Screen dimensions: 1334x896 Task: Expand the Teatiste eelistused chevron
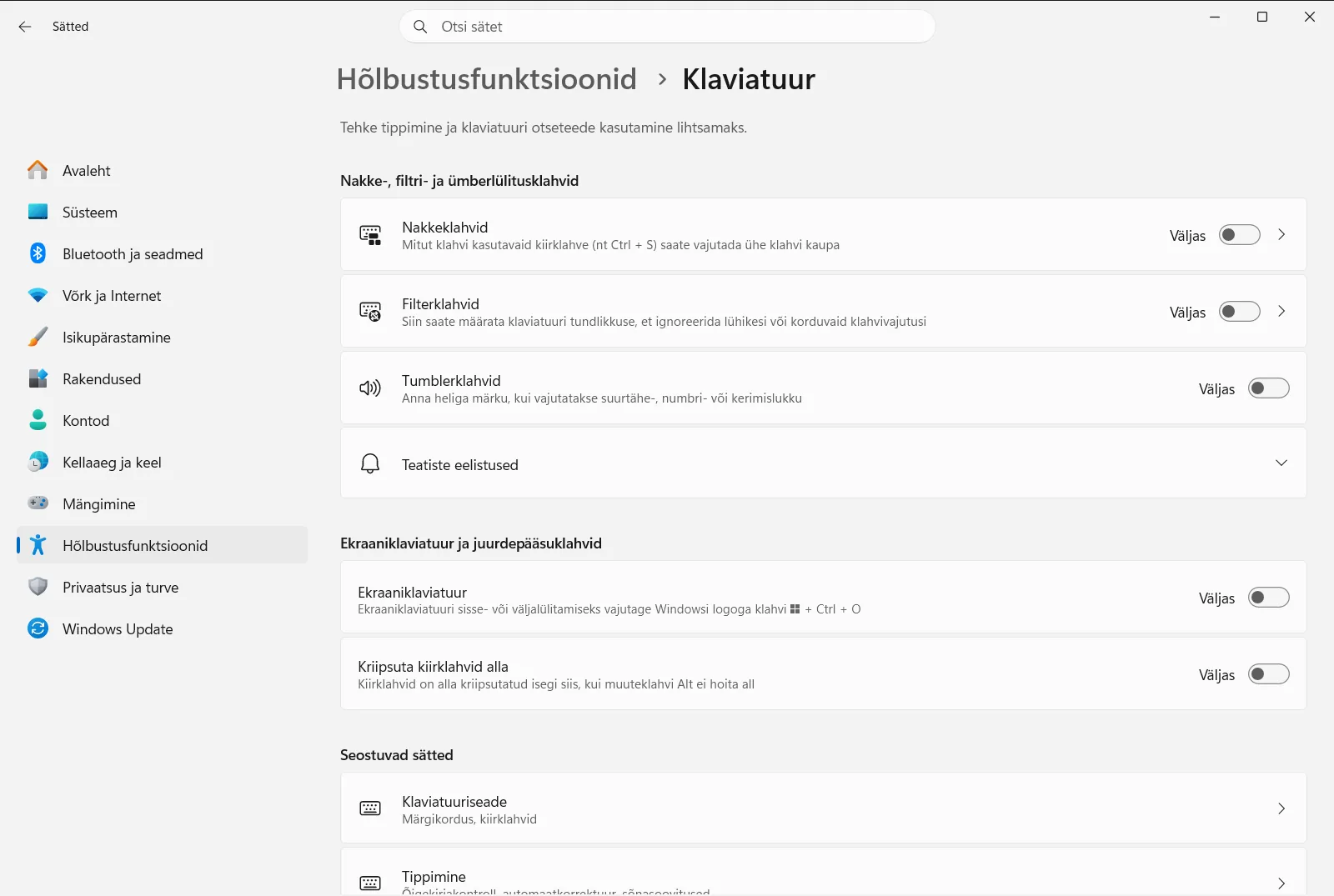(1281, 463)
